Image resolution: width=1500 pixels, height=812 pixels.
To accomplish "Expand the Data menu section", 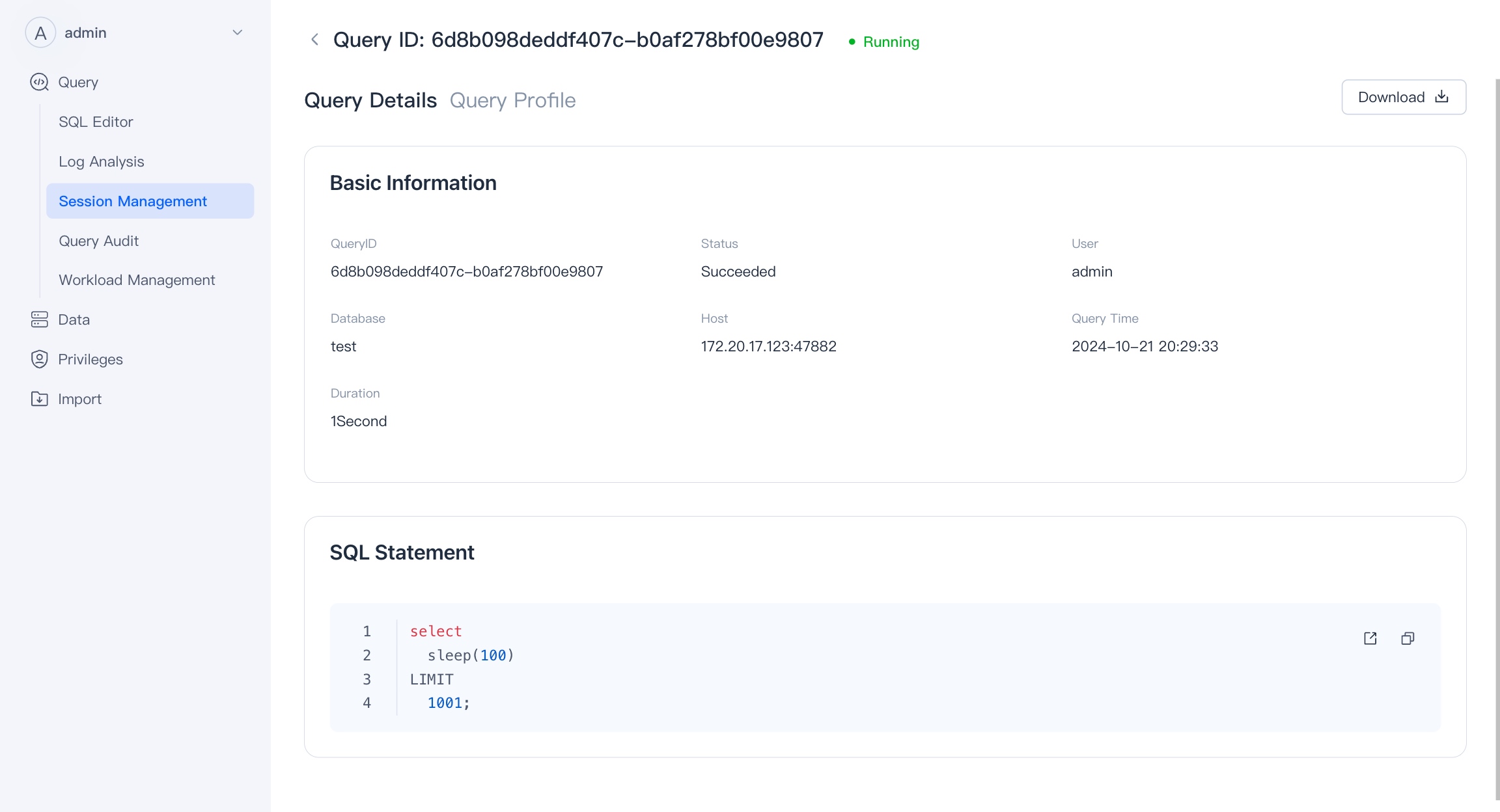I will click(74, 319).
